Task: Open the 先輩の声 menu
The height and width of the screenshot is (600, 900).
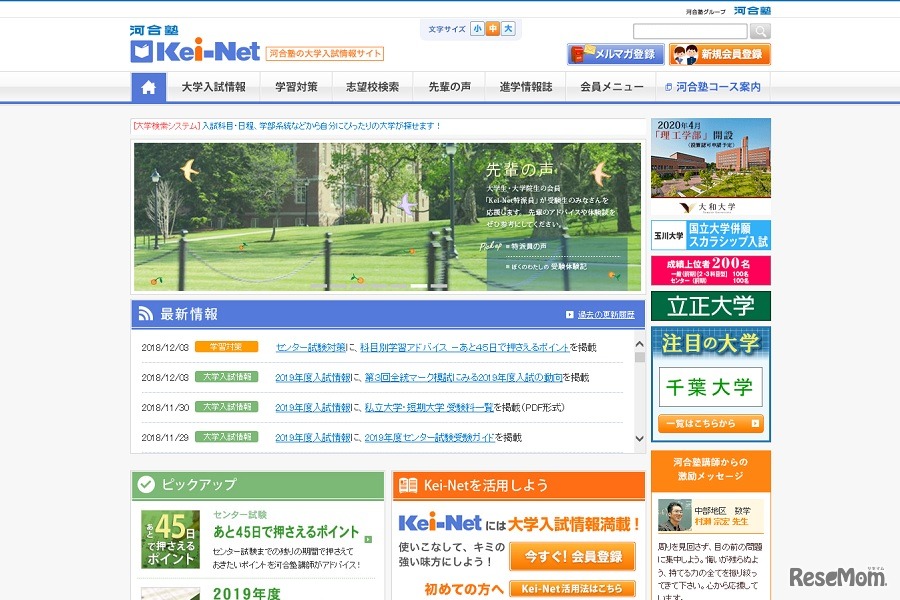Action: click(449, 87)
